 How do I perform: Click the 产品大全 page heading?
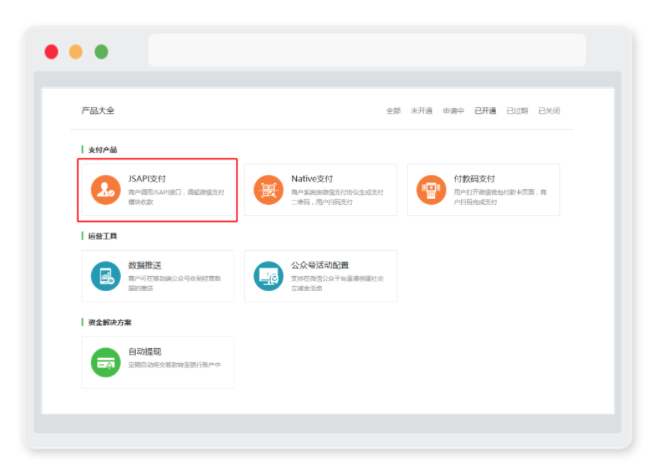tap(98, 110)
